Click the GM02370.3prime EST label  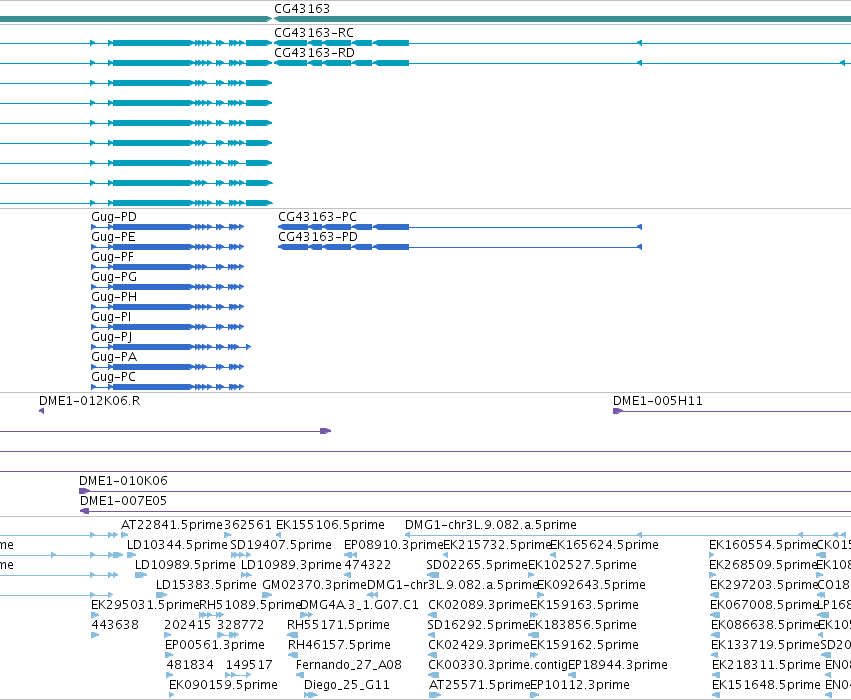[x=315, y=585]
